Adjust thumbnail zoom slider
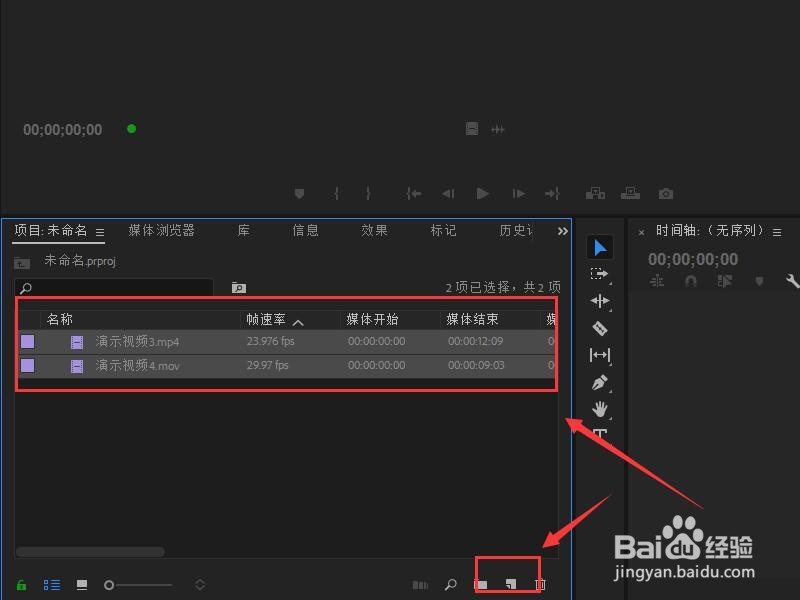 138,585
